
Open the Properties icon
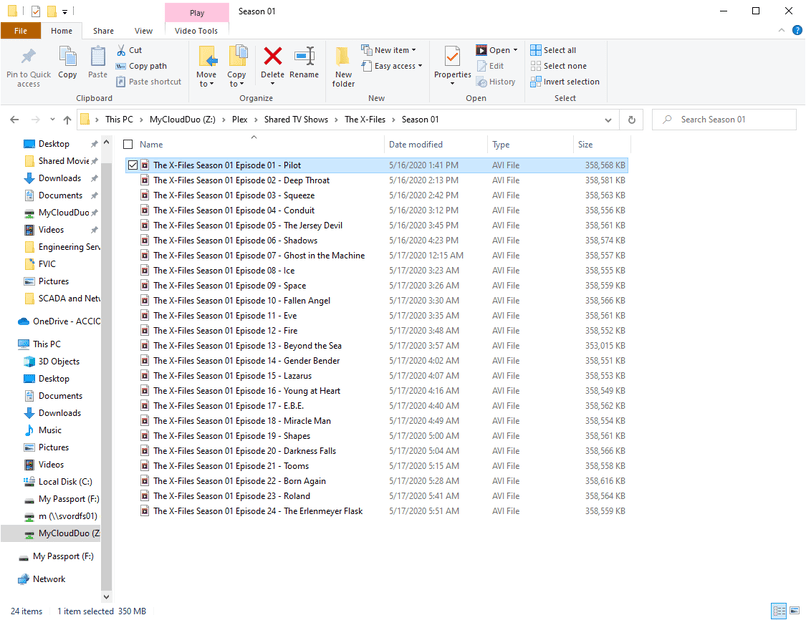pyautogui.click(x=452, y=57)
